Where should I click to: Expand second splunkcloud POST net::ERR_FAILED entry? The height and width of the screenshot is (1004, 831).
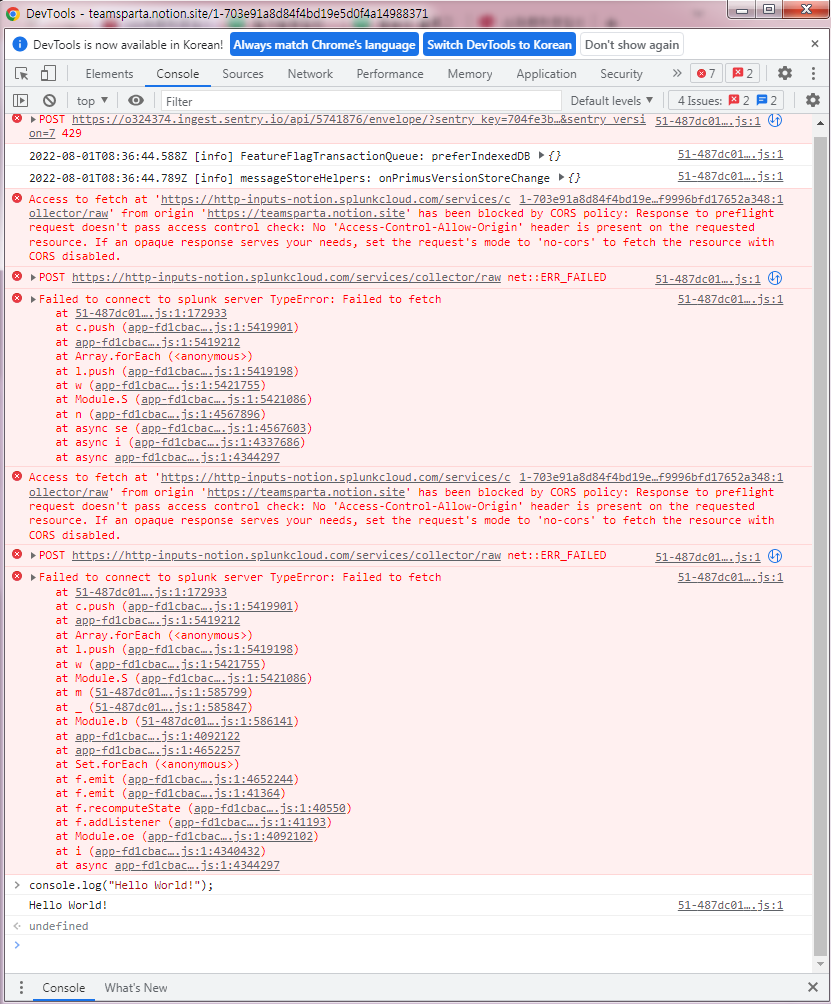click(x=33, y=555)
